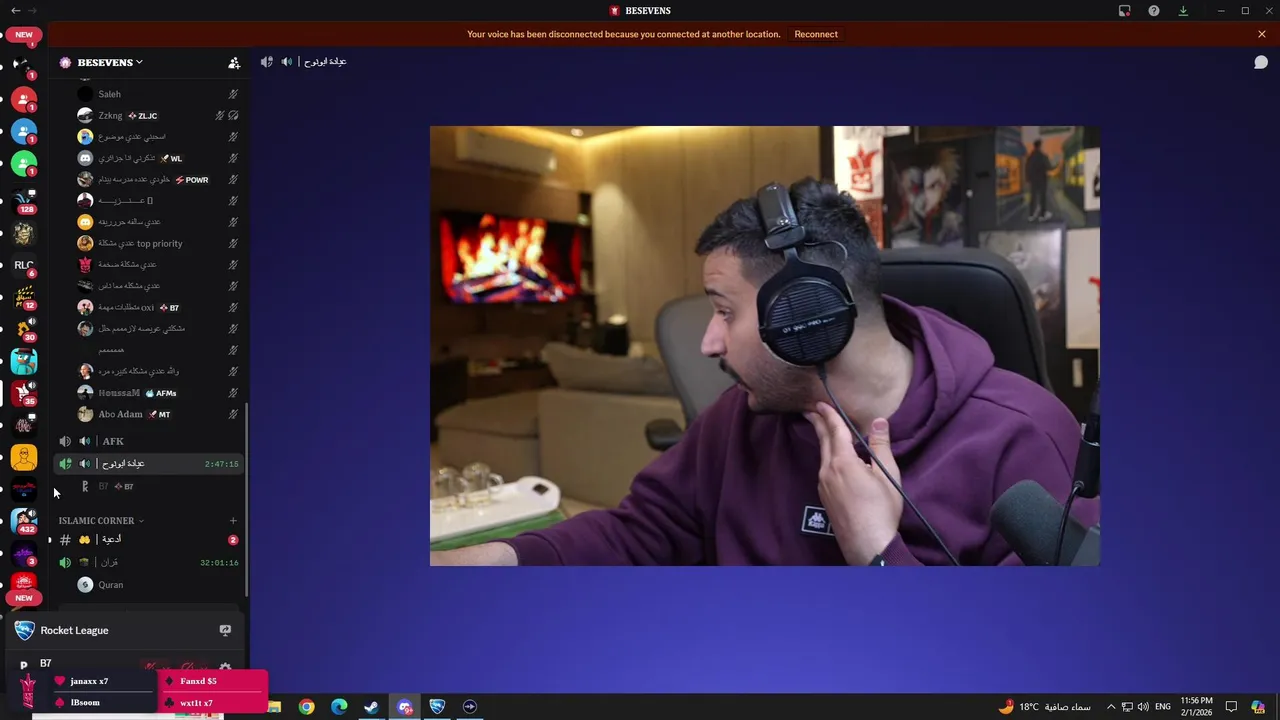
Task: Open Google Chrome from the taskbar
Action: (306, 707)
